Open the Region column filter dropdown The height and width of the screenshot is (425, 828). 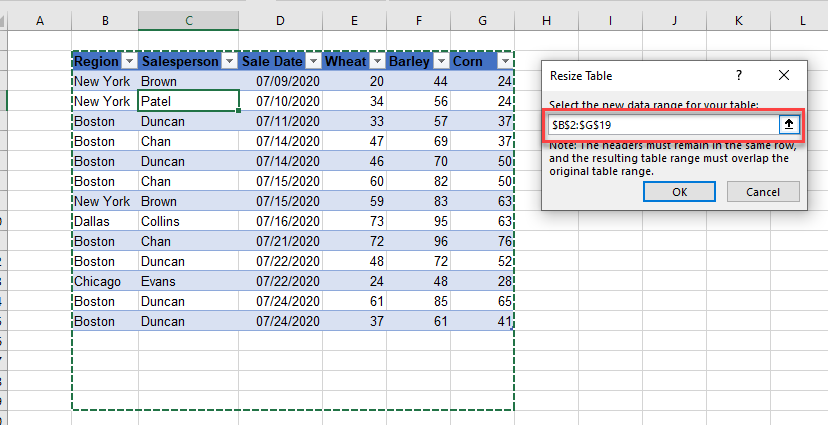(128, 61)
